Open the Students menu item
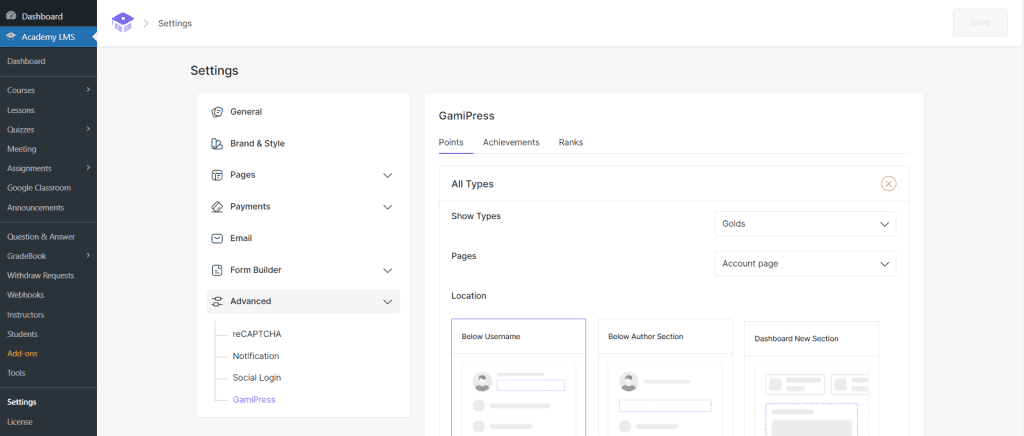Image resolution: width=1024 pixels, height=436 pixels. (x=22, y=334)
